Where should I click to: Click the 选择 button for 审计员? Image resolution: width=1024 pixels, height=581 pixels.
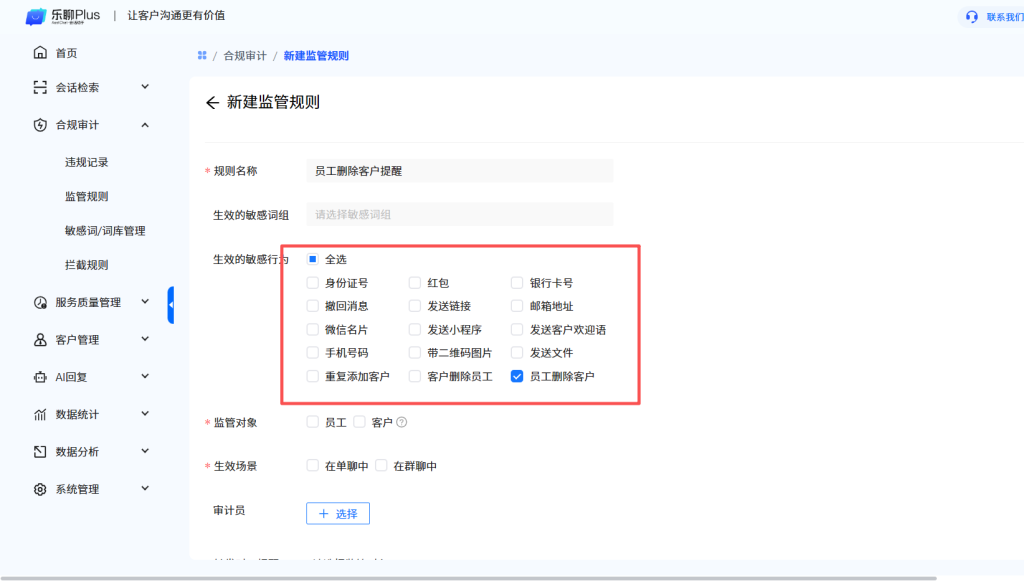338,513
